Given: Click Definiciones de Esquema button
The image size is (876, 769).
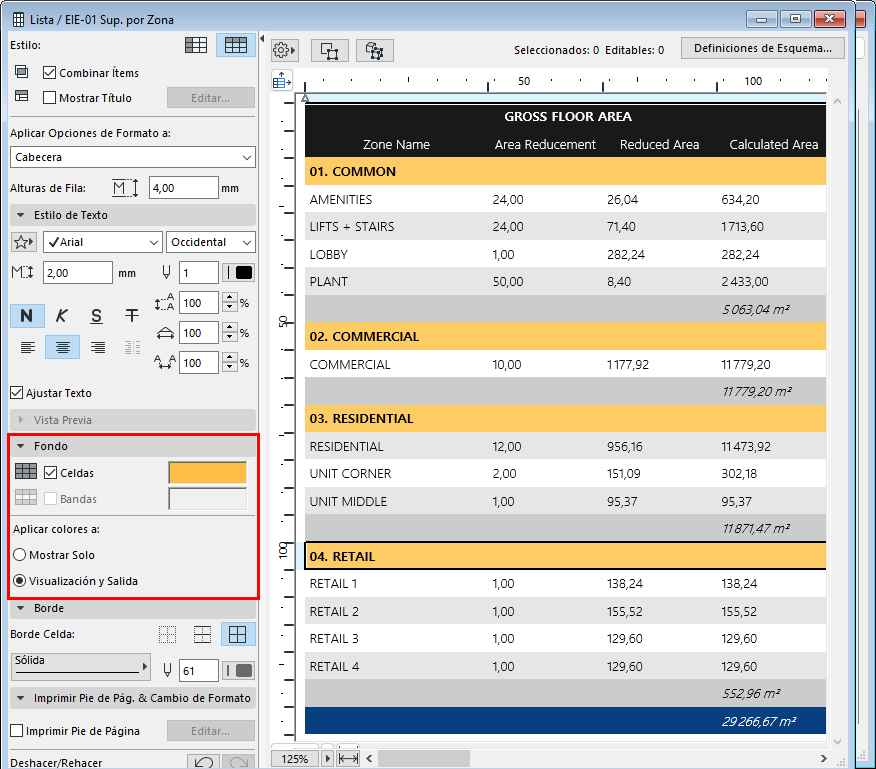Looking at the screenshot, I should pyautogui.click(x=763, y=48).
